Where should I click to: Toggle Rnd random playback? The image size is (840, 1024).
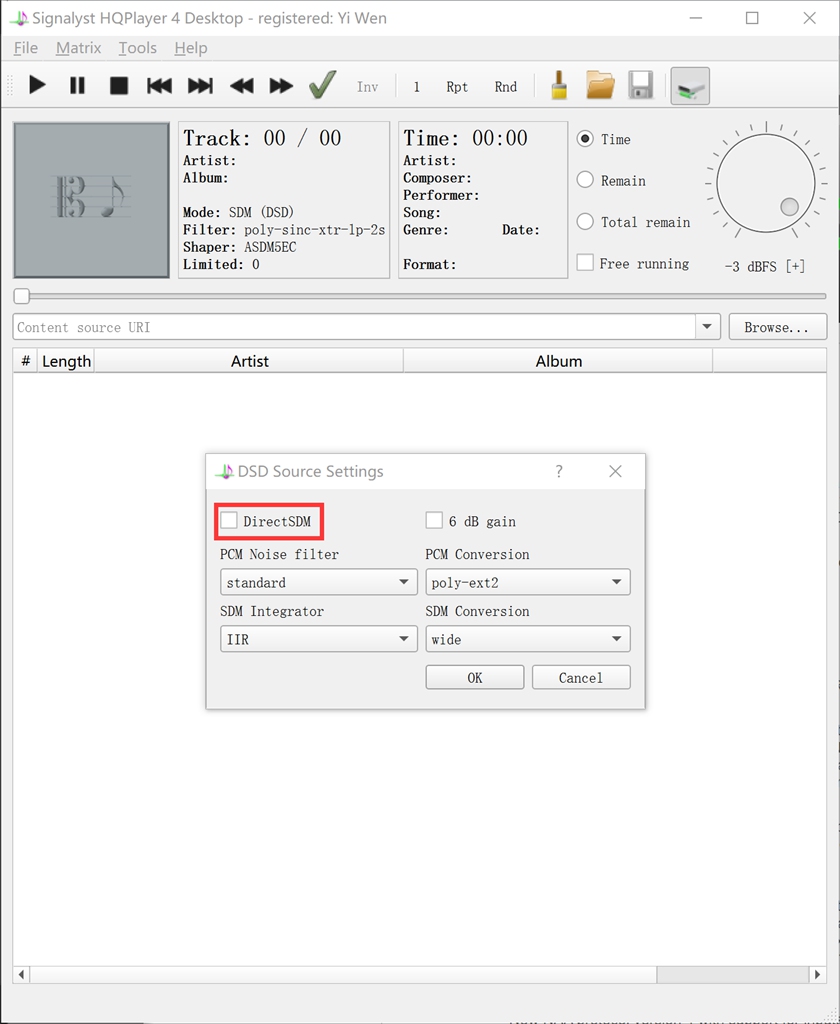506,86
